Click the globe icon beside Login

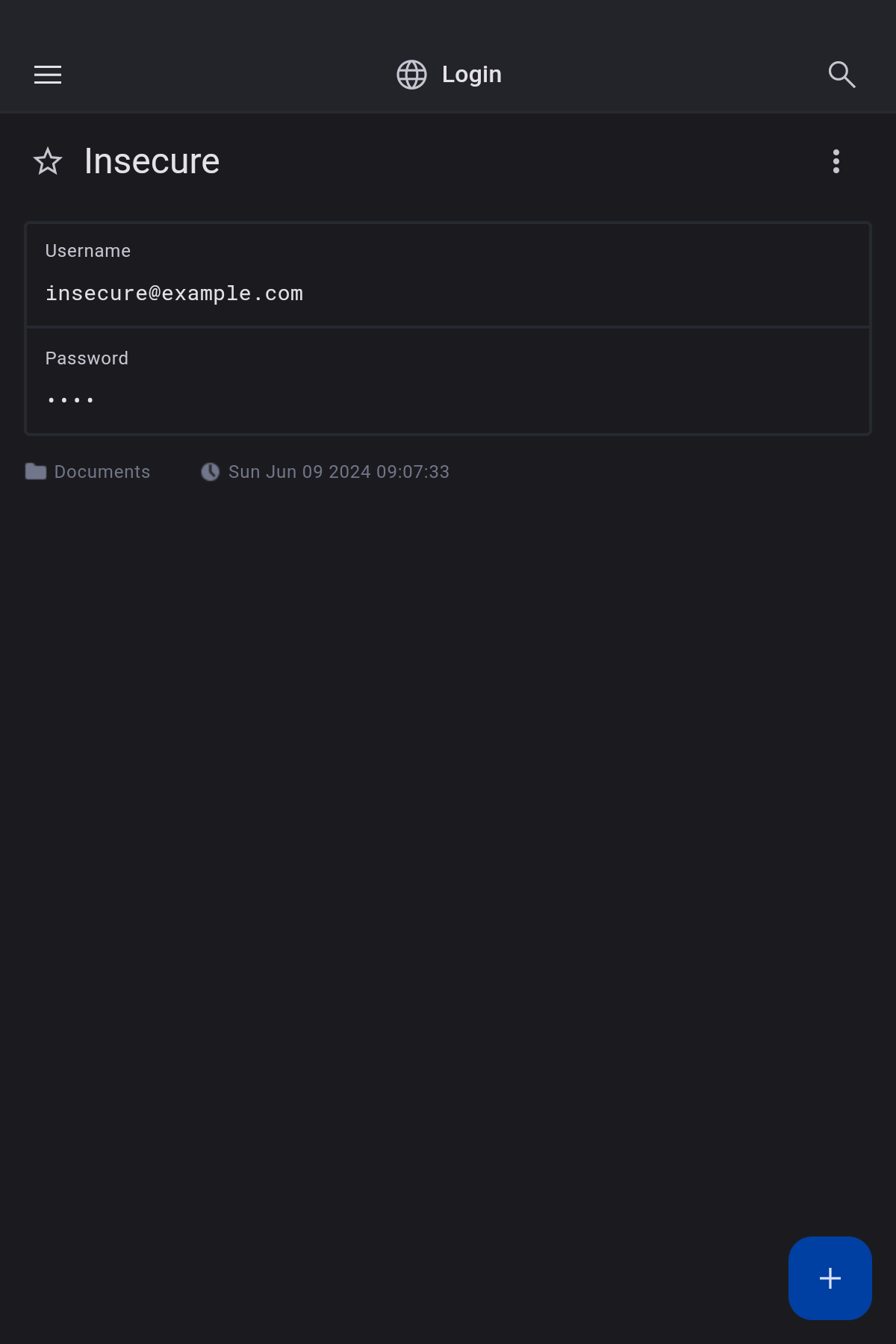411,75
